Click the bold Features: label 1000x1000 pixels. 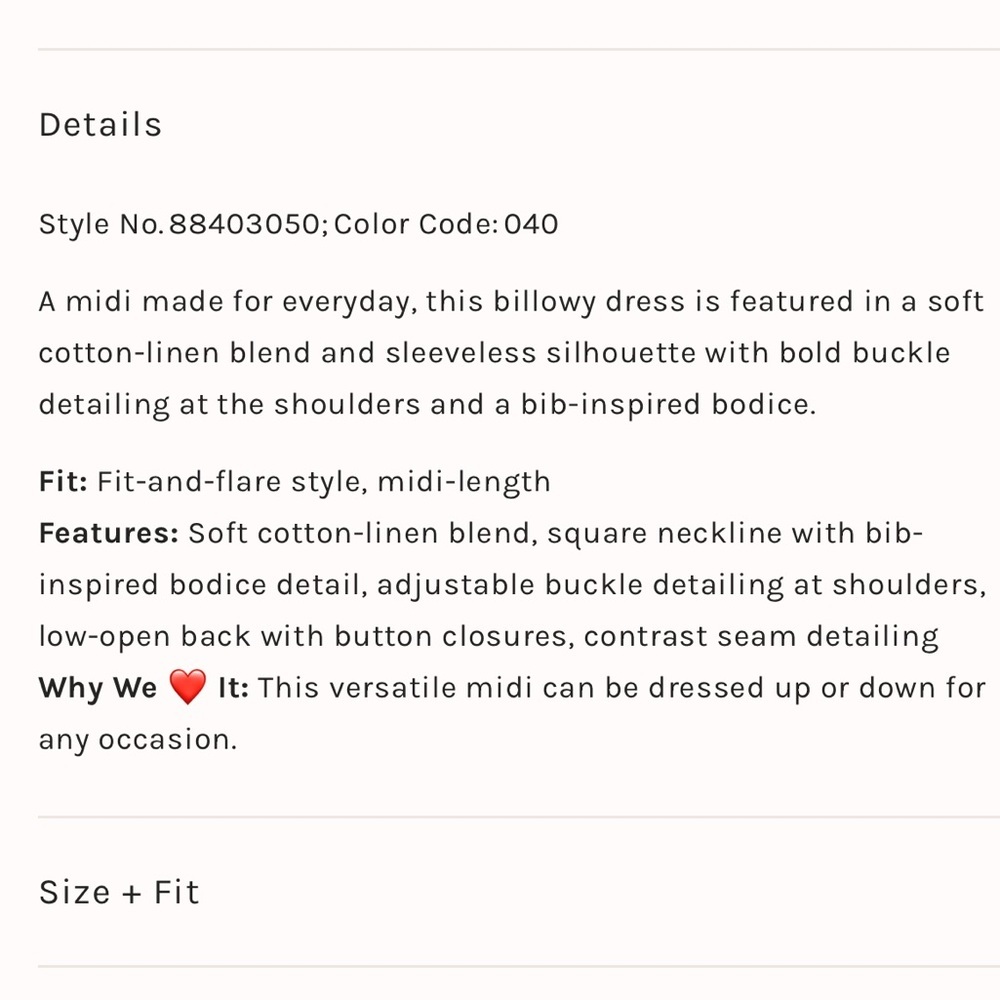tap(108, 533)
